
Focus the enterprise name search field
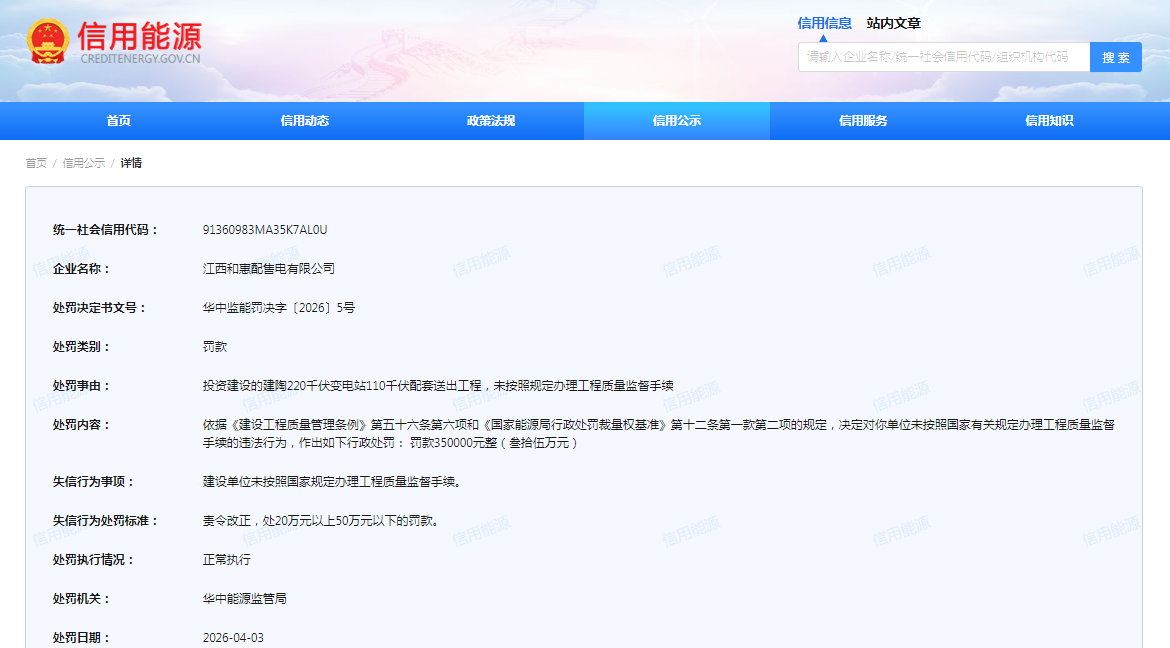tap(943, 57)
